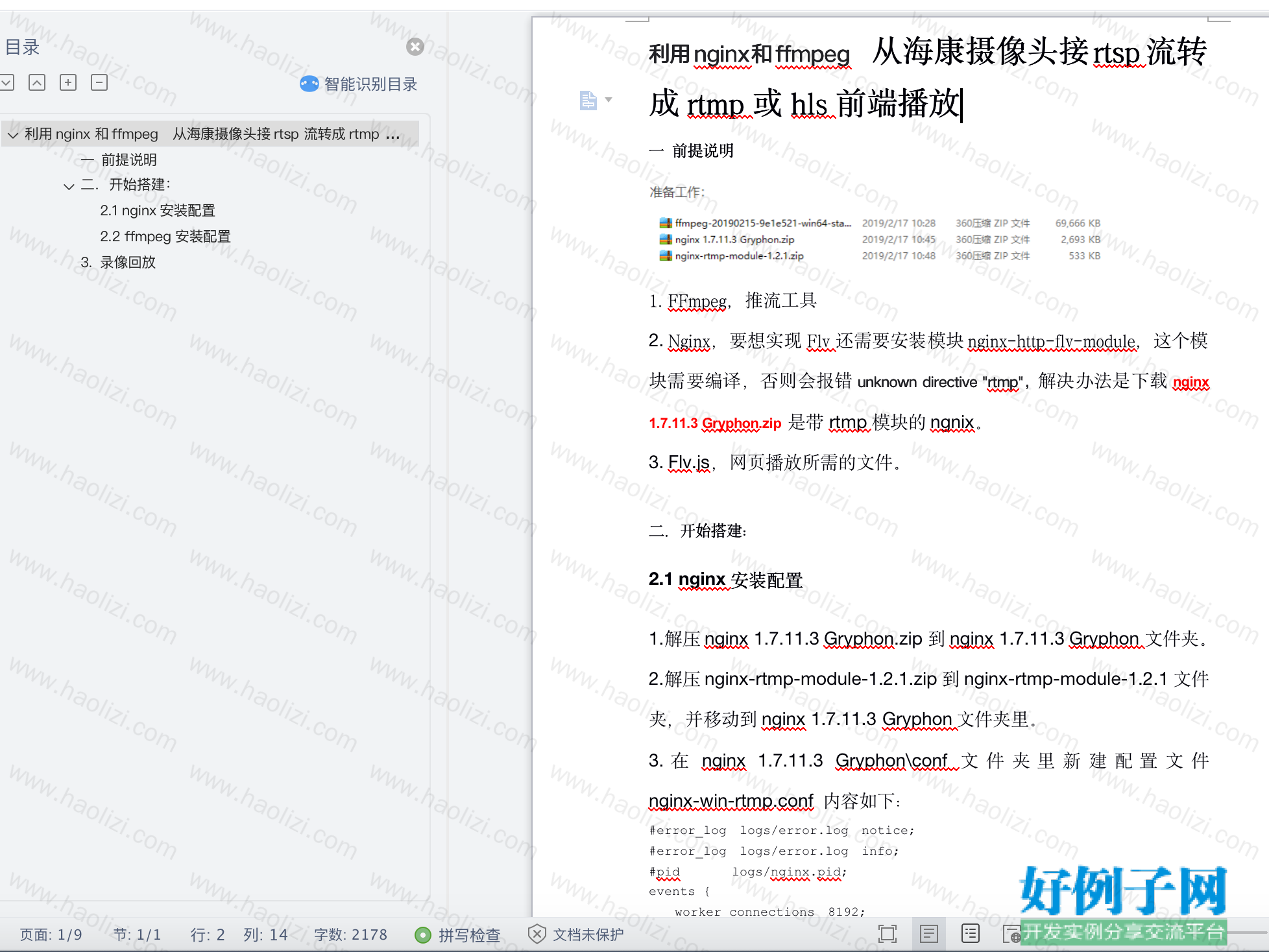Click the embedded zip file list image

[880, 239]
